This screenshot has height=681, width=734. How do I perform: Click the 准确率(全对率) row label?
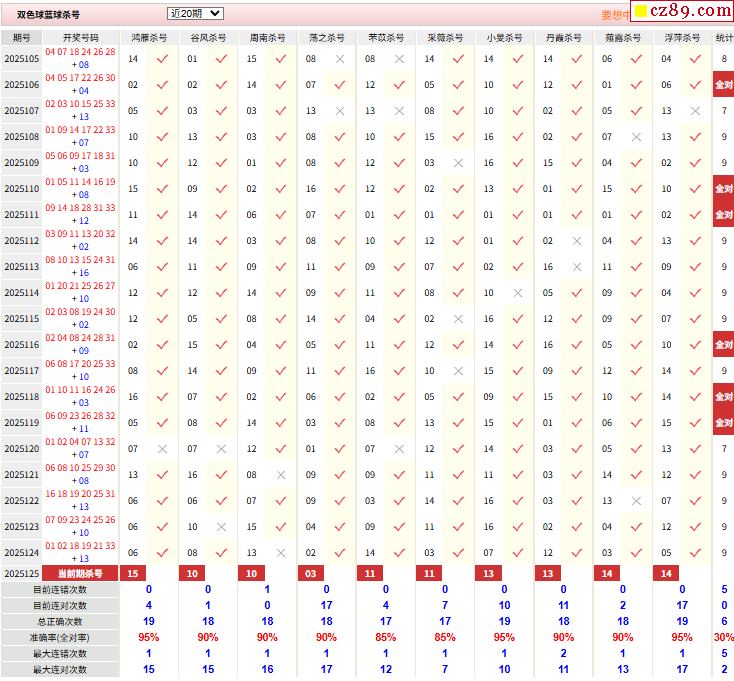pyautogui.click(x=59, y=637)
